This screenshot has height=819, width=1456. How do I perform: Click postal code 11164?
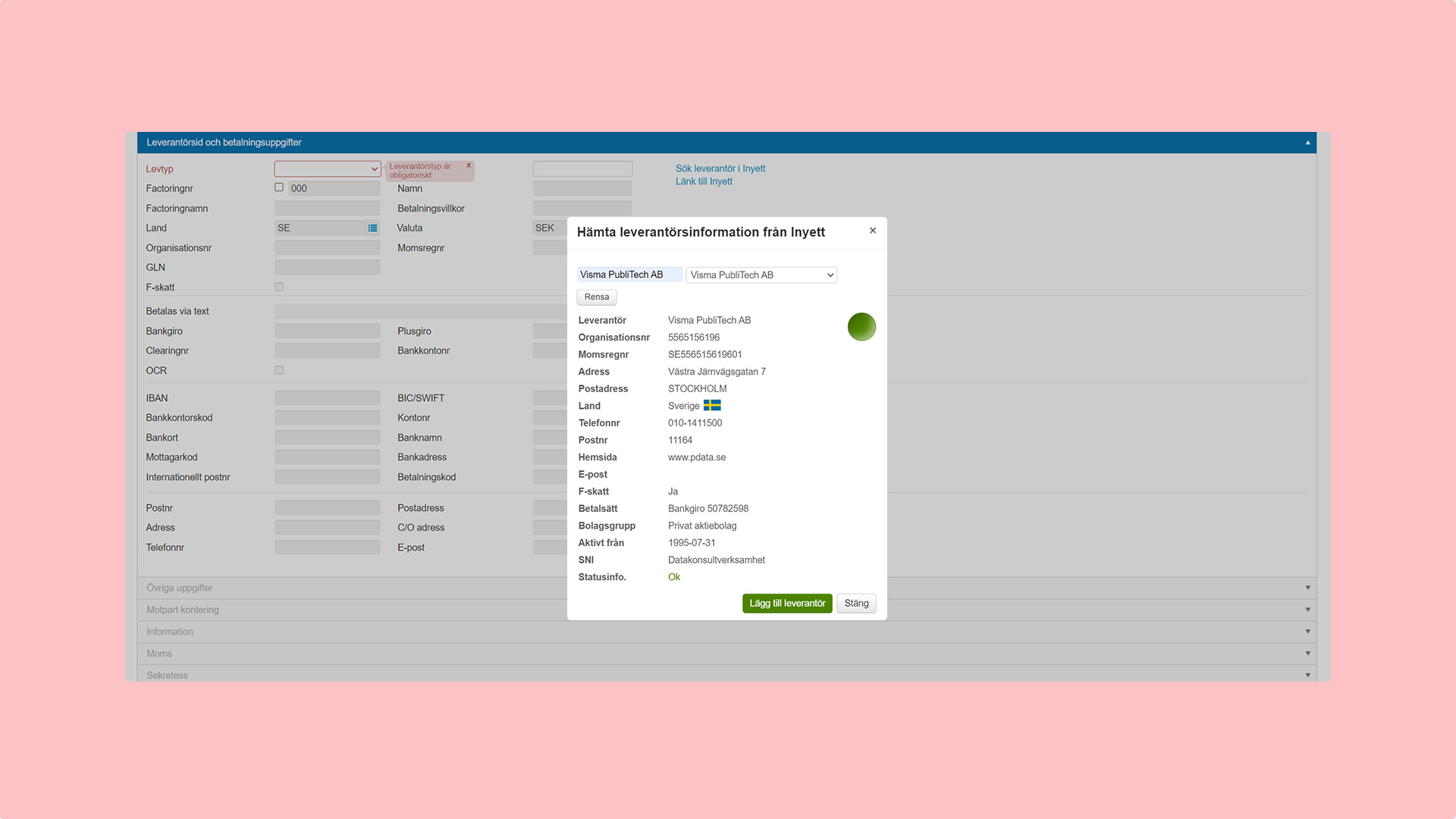680,441
